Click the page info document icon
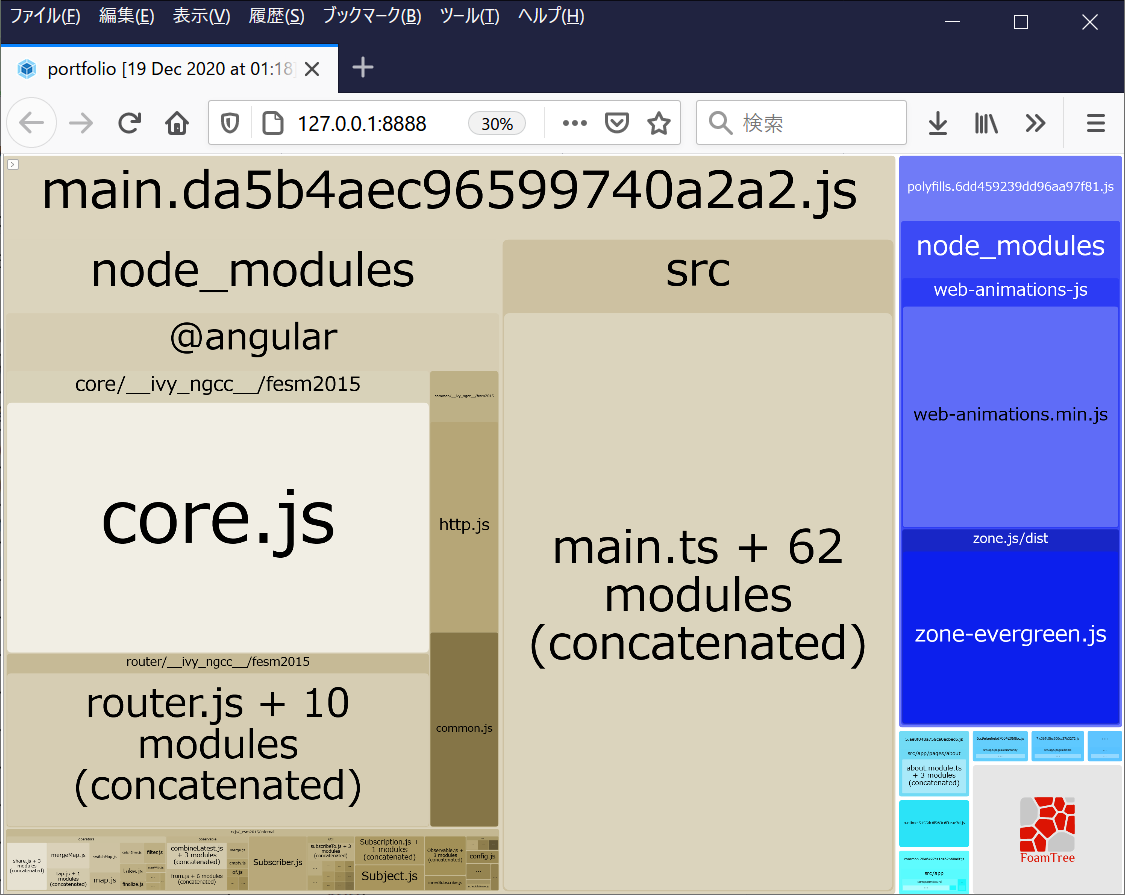 273,123
